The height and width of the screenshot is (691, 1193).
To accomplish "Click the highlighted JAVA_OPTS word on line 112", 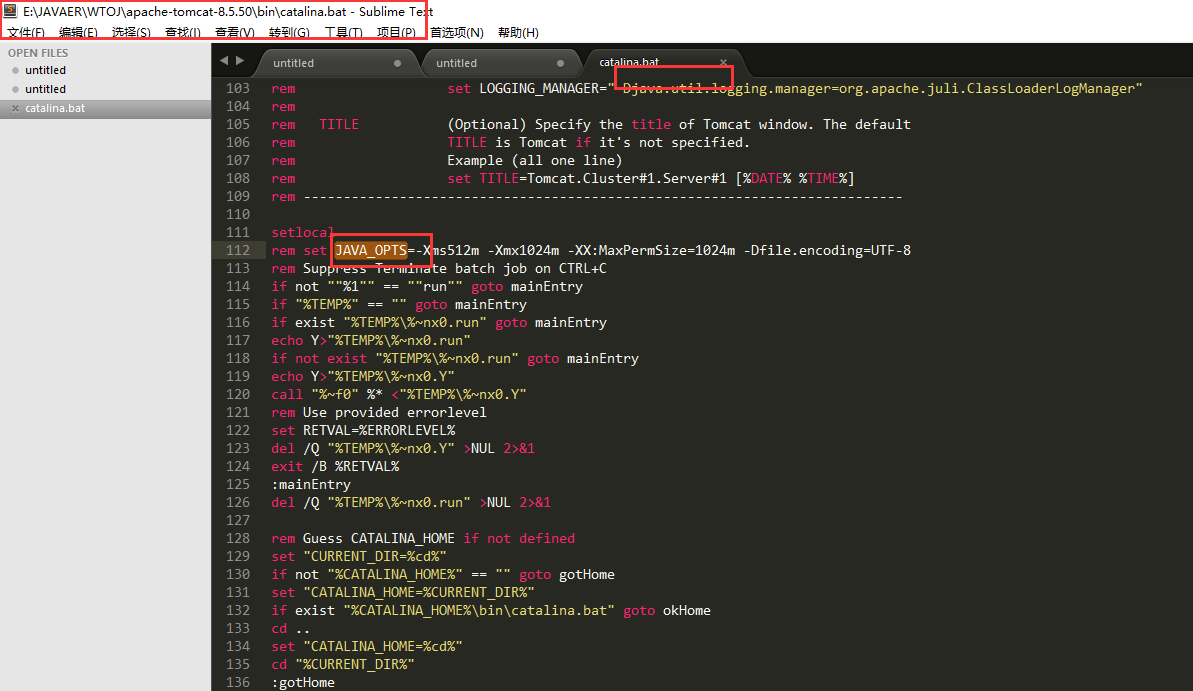I will 371,250.
